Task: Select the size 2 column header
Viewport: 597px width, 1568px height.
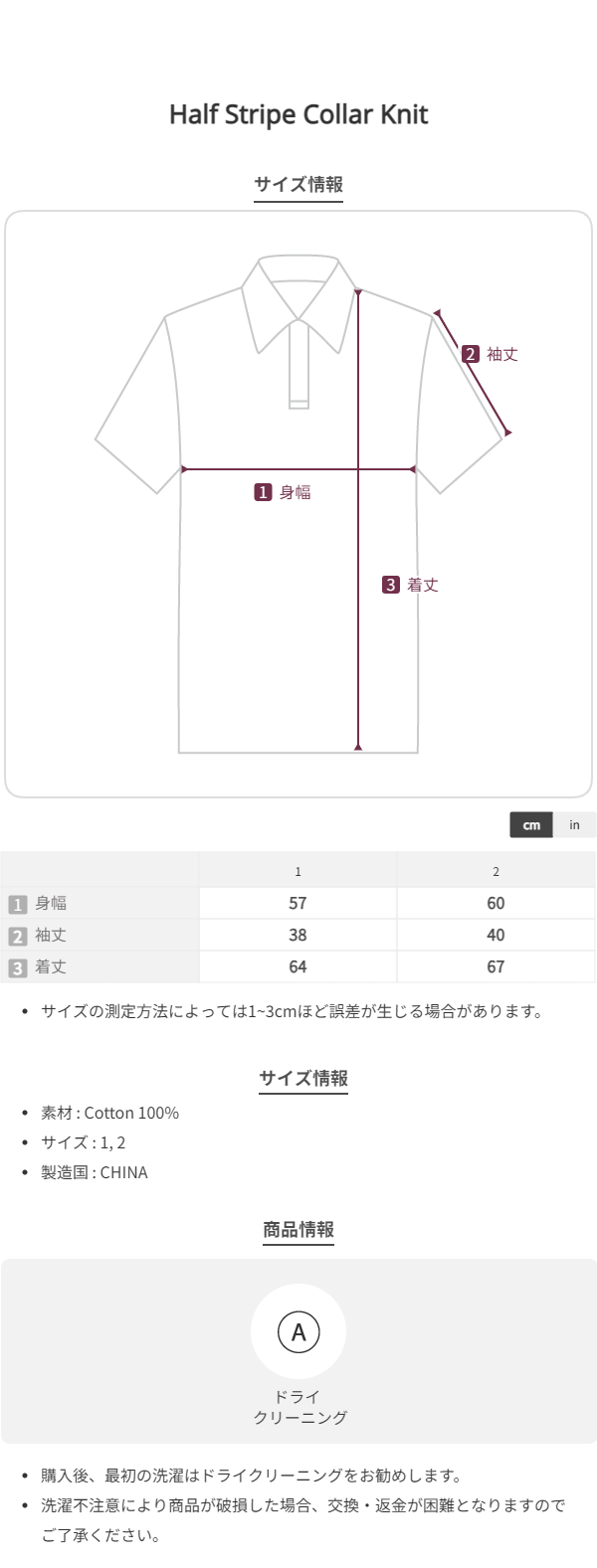Action: coord(496,872)
